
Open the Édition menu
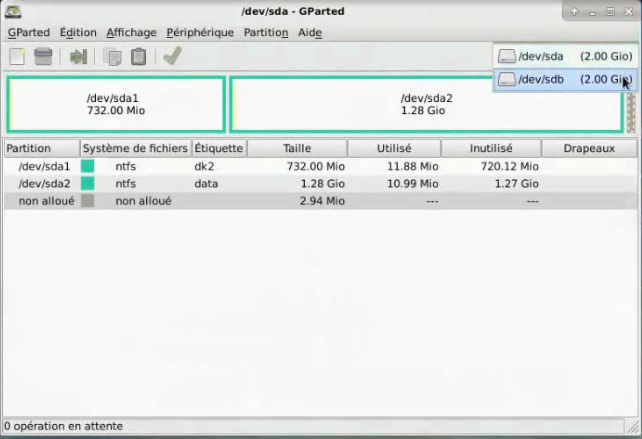click(x=78, y=32)
